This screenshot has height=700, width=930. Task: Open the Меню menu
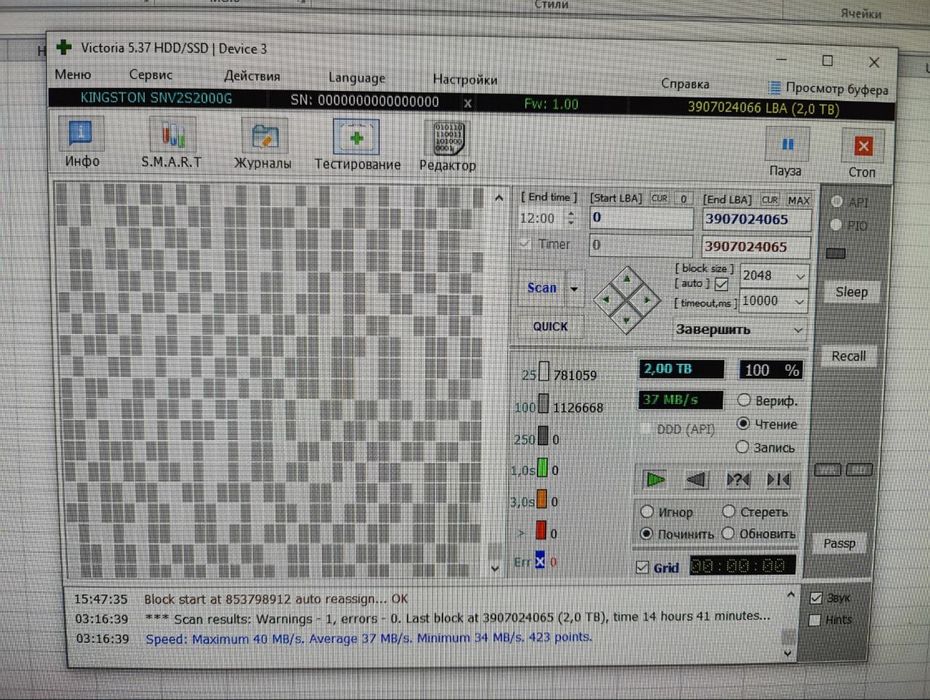(73, 74)
